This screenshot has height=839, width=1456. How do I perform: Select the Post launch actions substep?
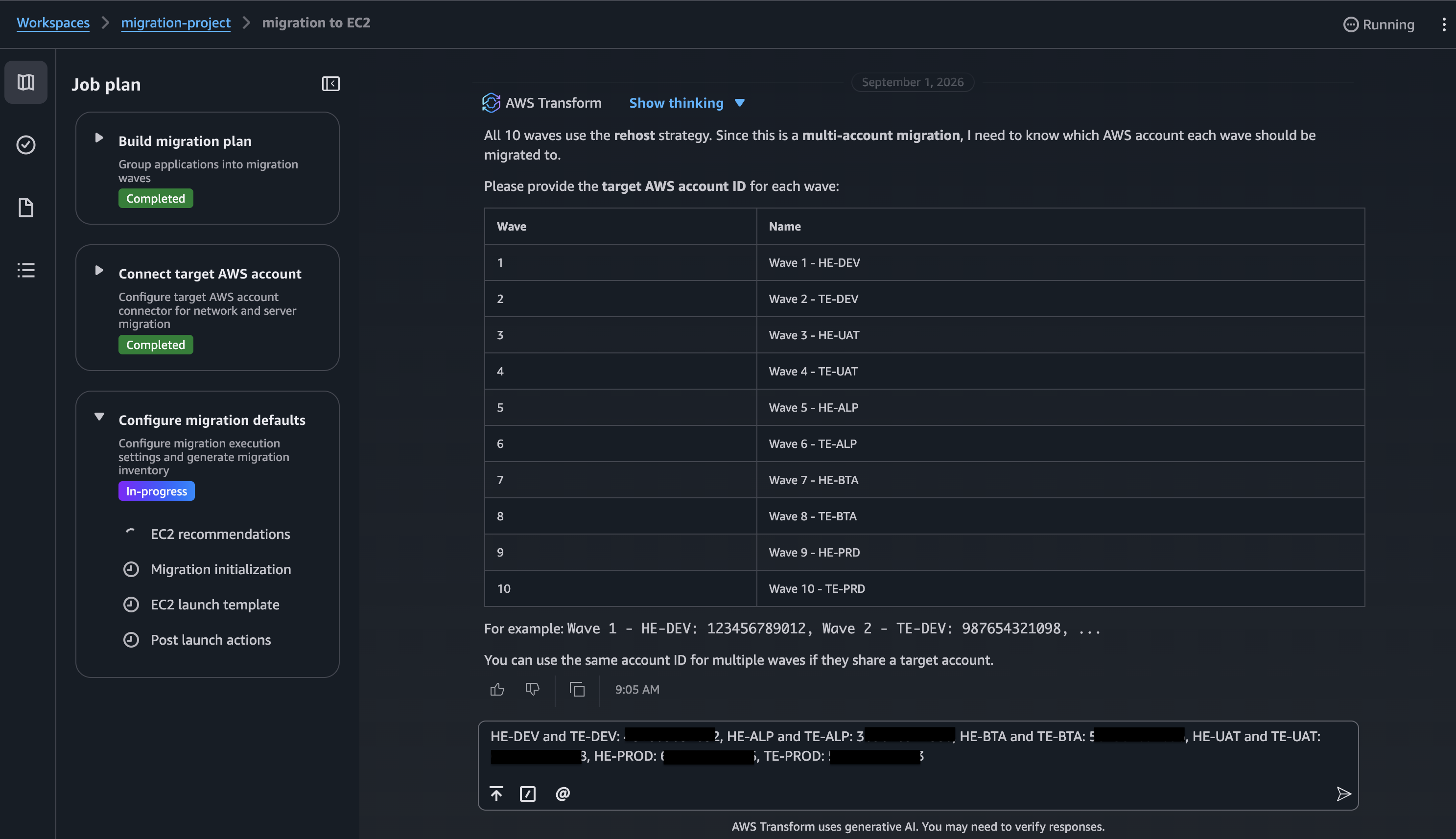211,640
